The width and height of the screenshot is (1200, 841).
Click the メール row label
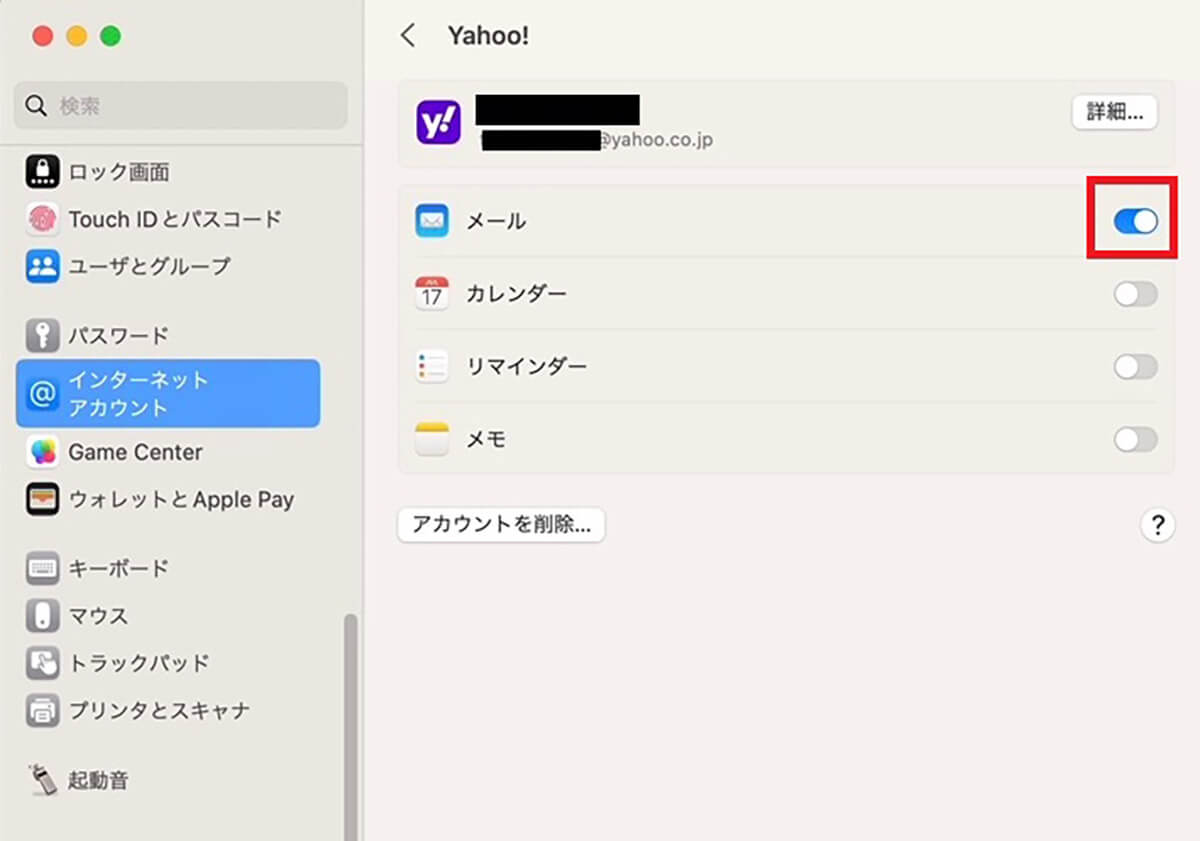pyautogui.click(x=496, y=221)
